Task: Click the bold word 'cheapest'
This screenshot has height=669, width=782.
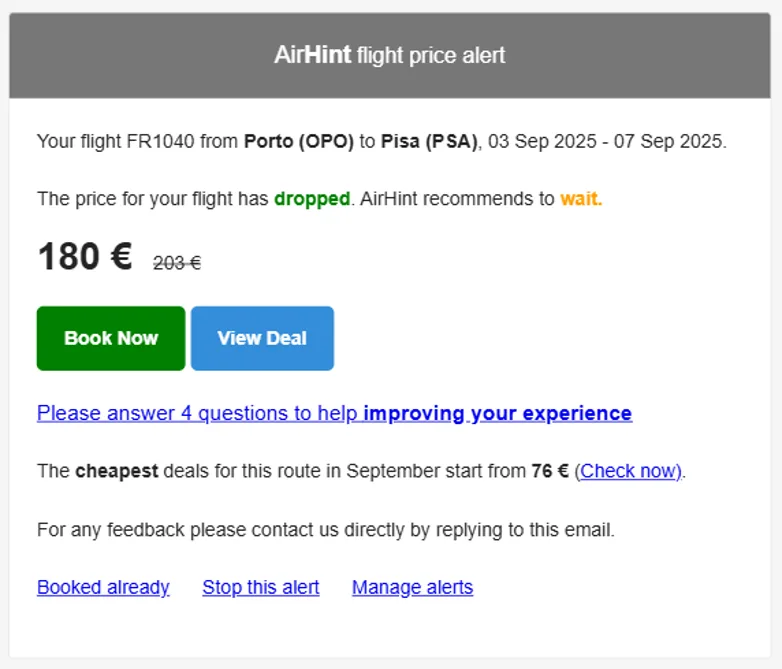Action: coord(117,470)
